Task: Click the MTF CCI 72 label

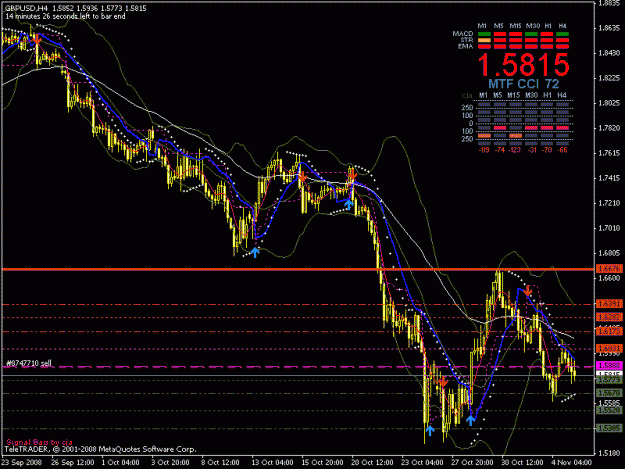Action: (523, 84)
